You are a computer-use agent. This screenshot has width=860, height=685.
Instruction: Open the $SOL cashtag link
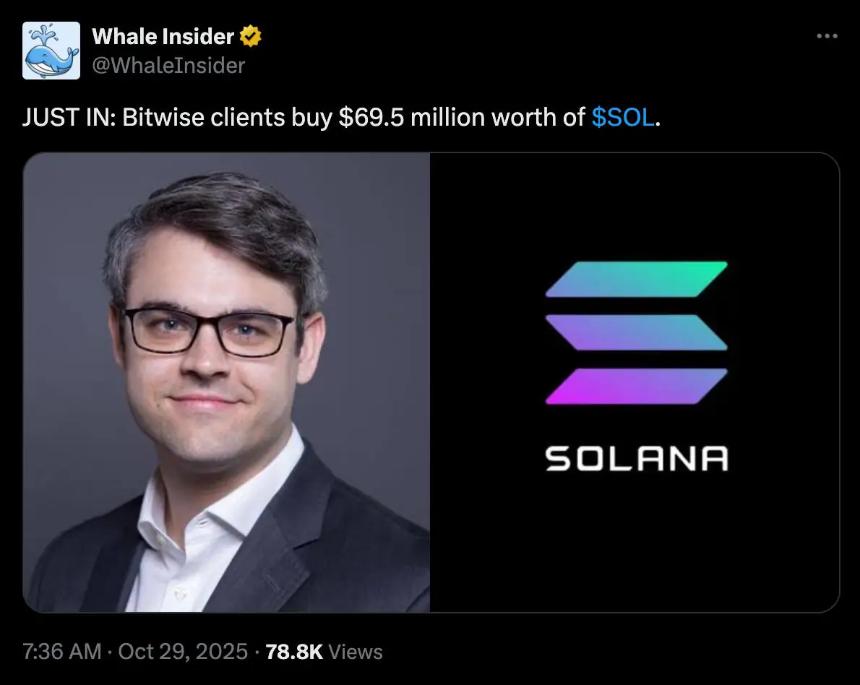point(623,117)
